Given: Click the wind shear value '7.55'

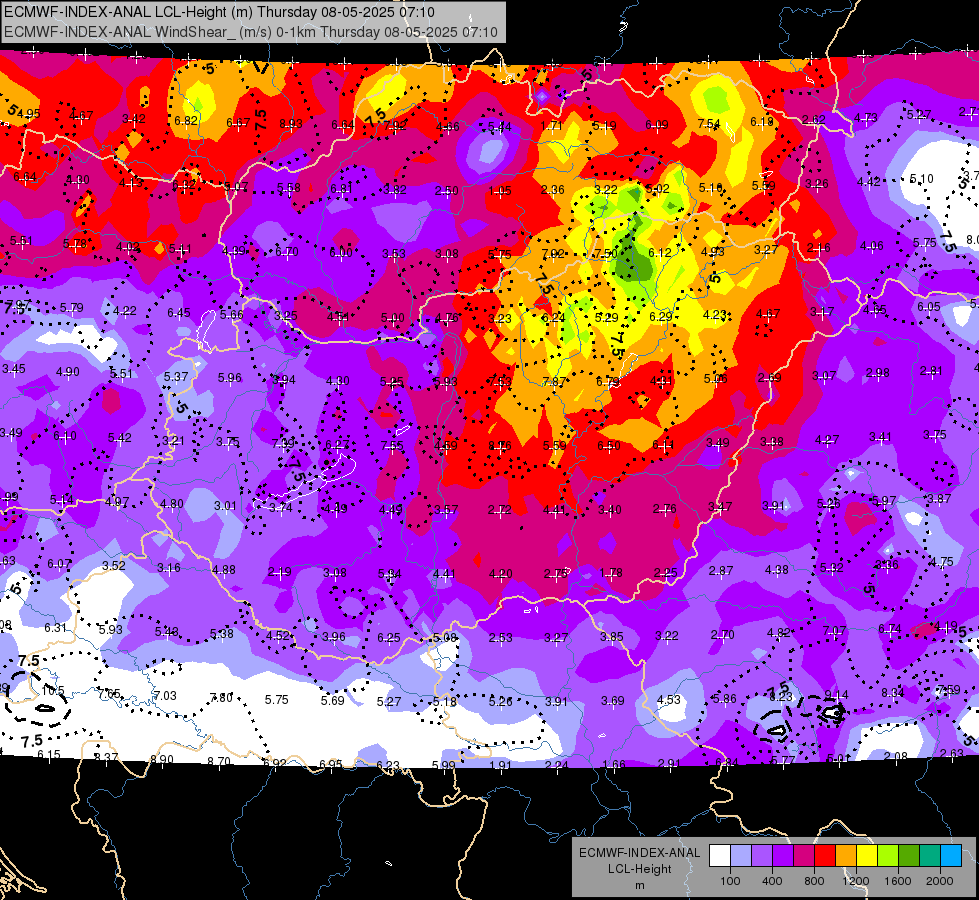Looking at the screenshot, I should click(x=392, y=445).
